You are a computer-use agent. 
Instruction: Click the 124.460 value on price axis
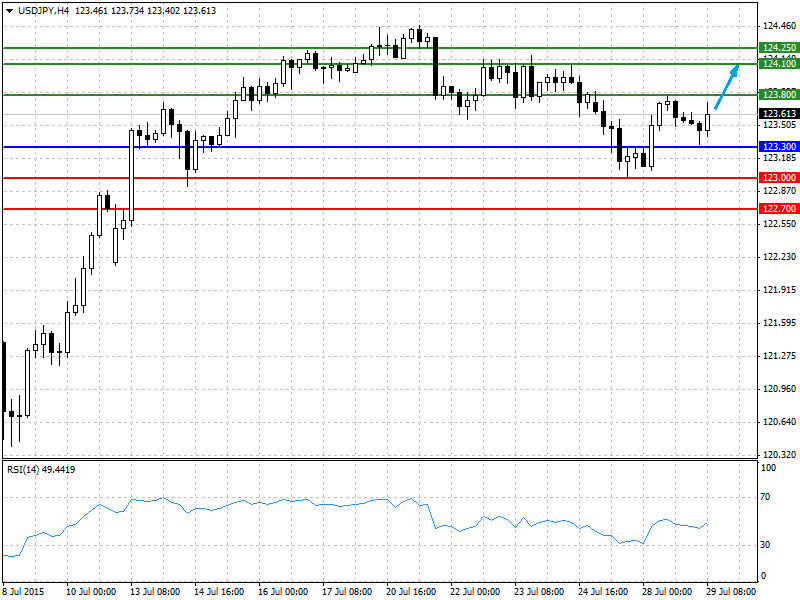pos(780,26)
